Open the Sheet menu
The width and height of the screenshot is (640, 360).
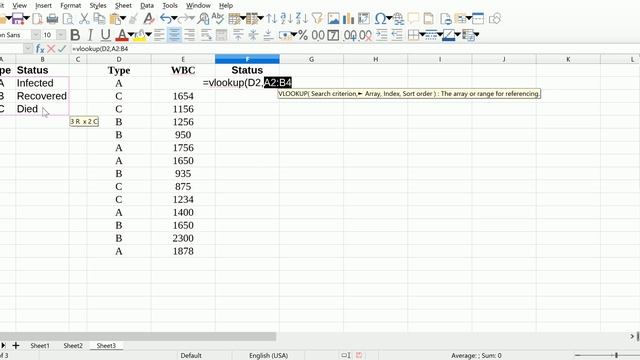click(123, 6)
